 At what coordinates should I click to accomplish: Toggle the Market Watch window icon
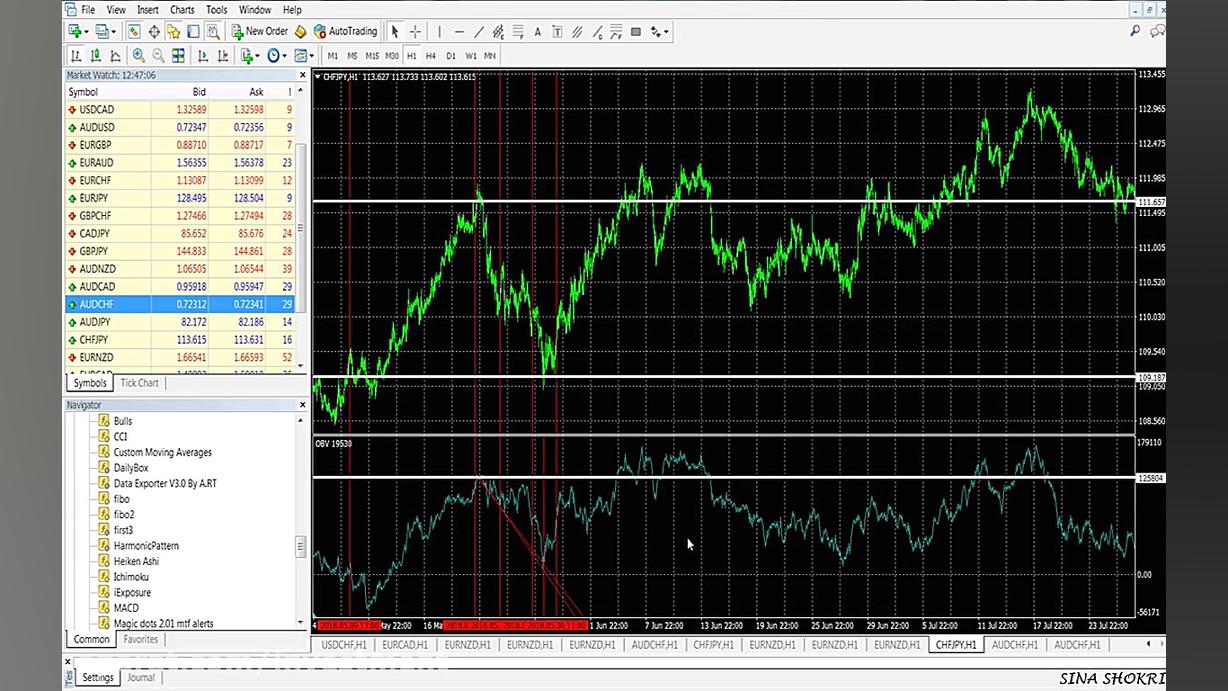click(134, 32)
